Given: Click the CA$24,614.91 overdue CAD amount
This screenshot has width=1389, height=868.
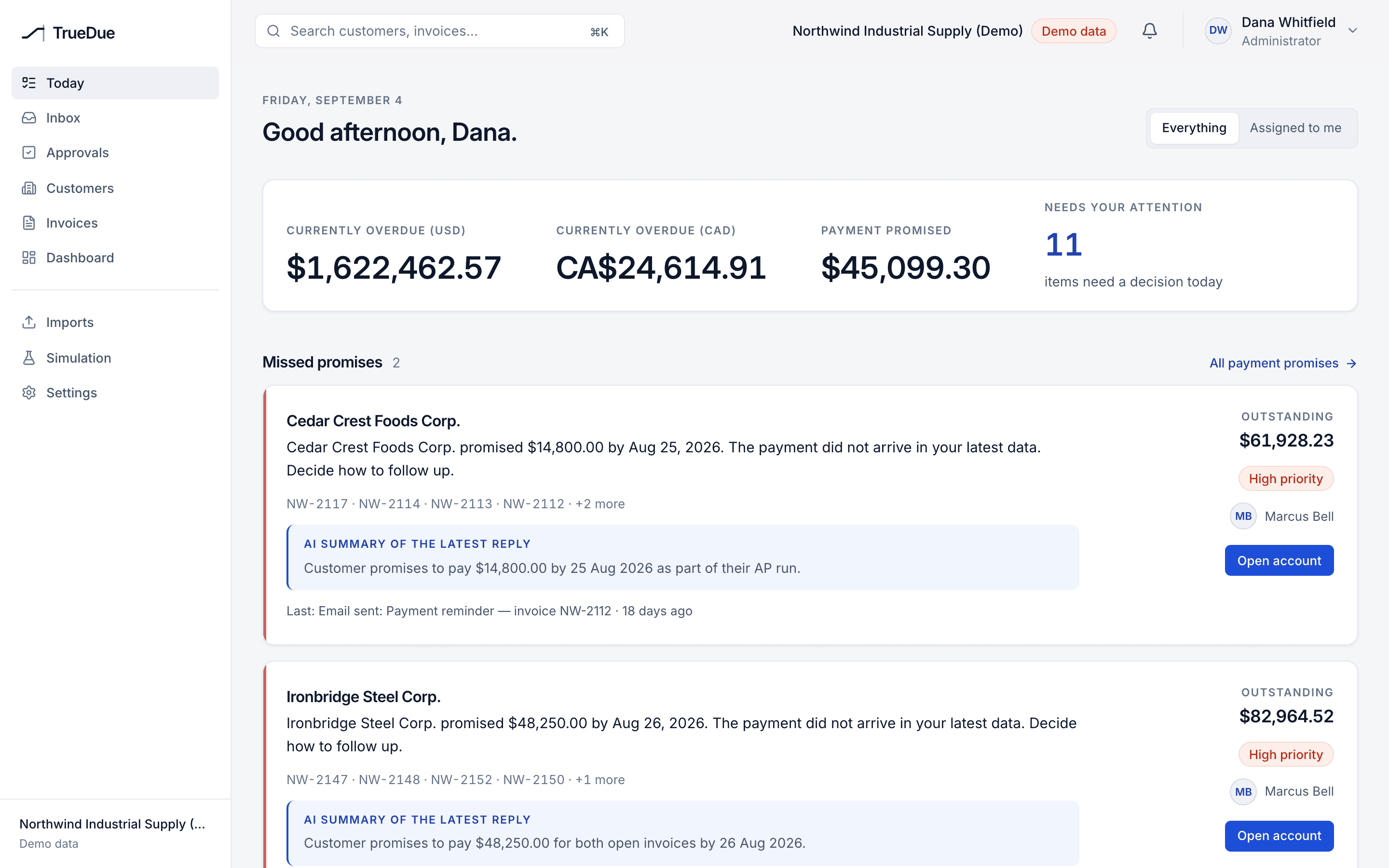Looking at the screenshot, I should point(661,268).
